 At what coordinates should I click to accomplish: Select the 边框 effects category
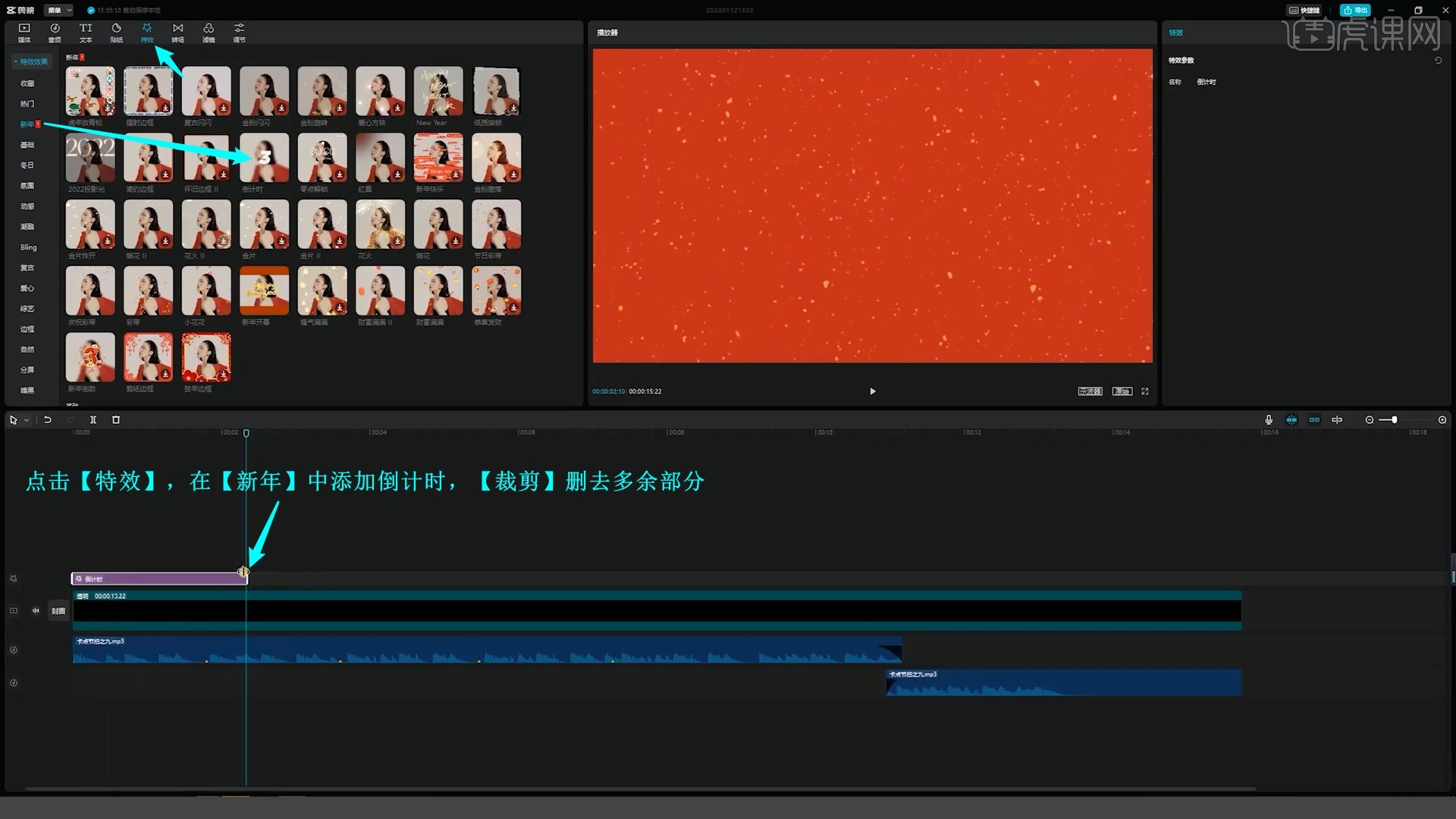pos(27,329)
